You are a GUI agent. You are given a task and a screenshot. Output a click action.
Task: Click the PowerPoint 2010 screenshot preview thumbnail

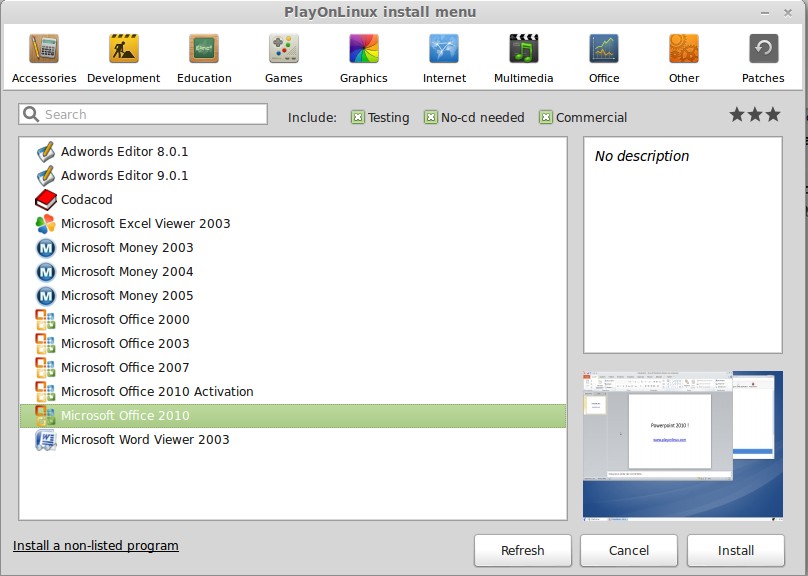[683, 446]
